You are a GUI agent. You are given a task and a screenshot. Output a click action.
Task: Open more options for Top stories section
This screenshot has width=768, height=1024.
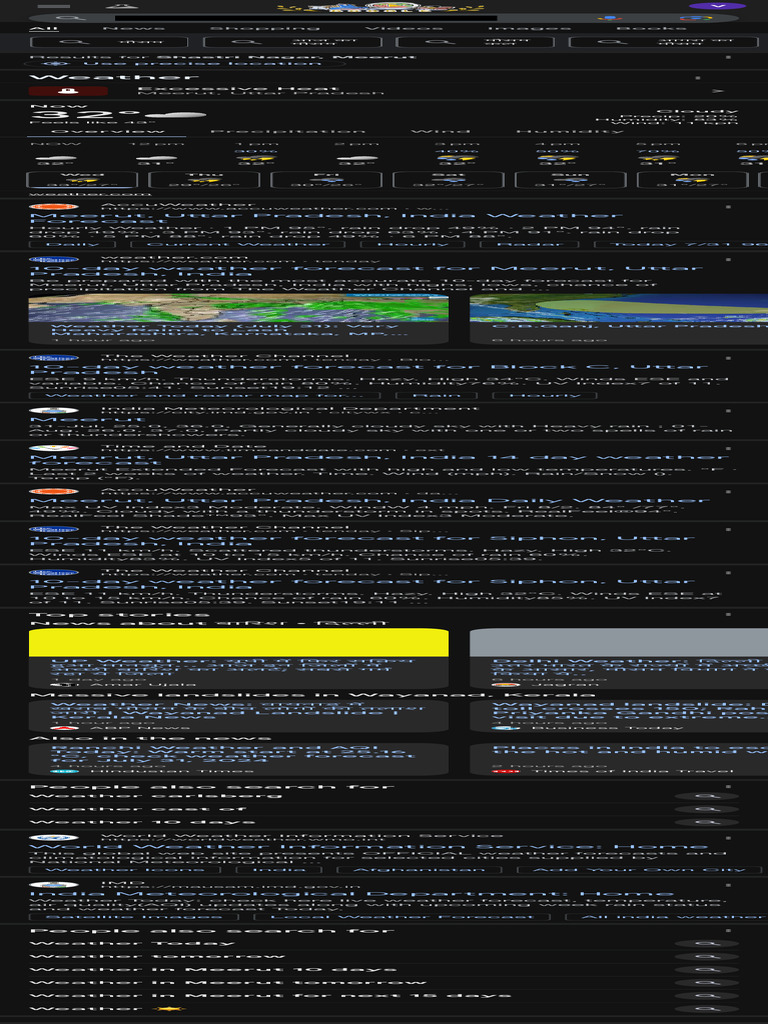pyautogui.click(x=728, y=615)
